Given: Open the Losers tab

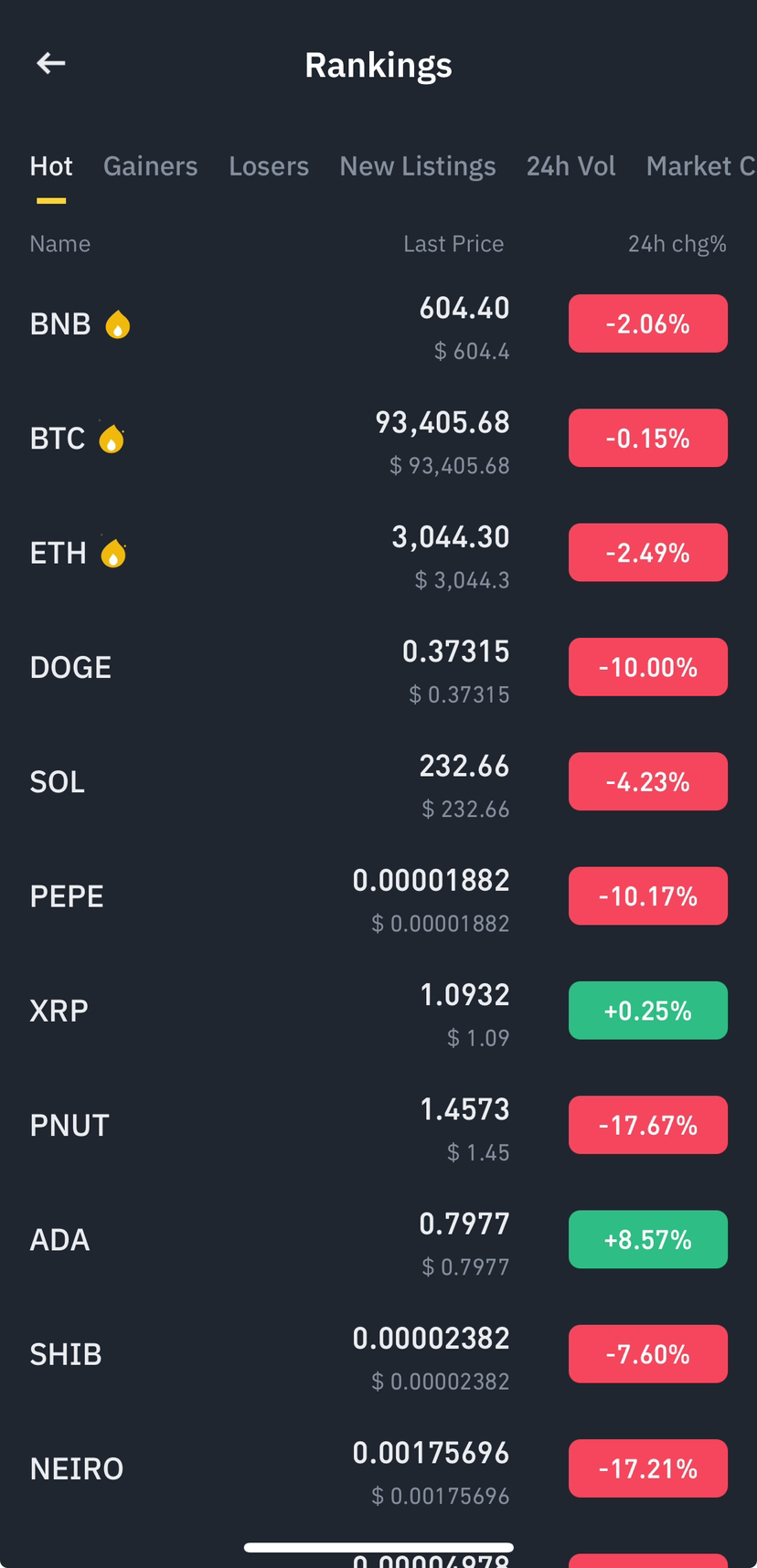Looking at the screenshot, I should pos(269,166).
